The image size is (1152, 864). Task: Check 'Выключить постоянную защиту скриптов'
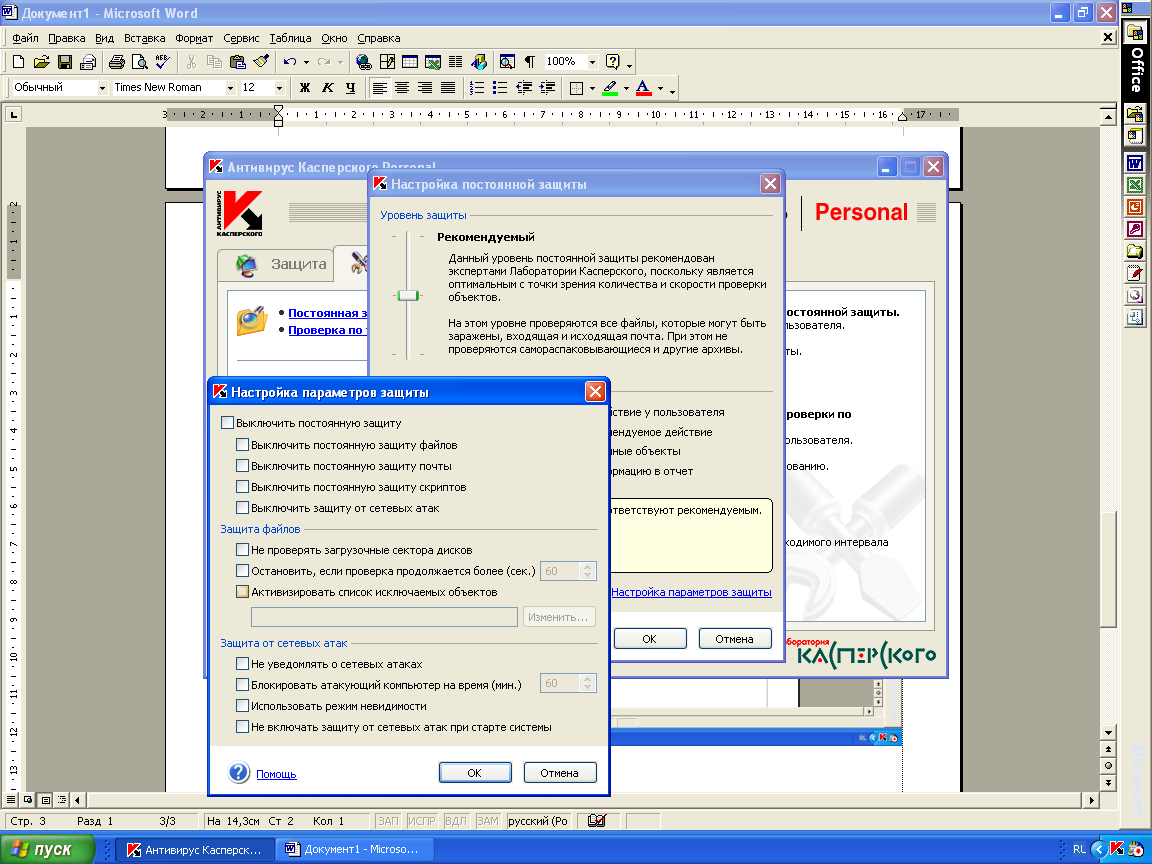242,486
